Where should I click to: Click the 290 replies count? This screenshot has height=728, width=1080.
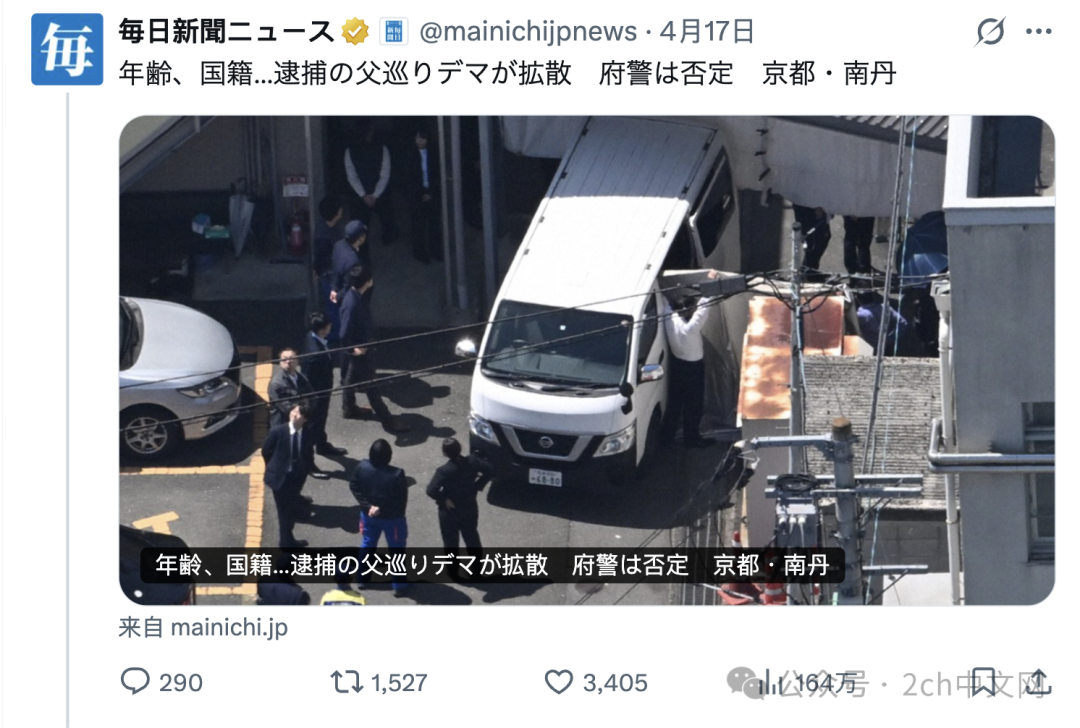pyautogui.click(x=181, y=683)
